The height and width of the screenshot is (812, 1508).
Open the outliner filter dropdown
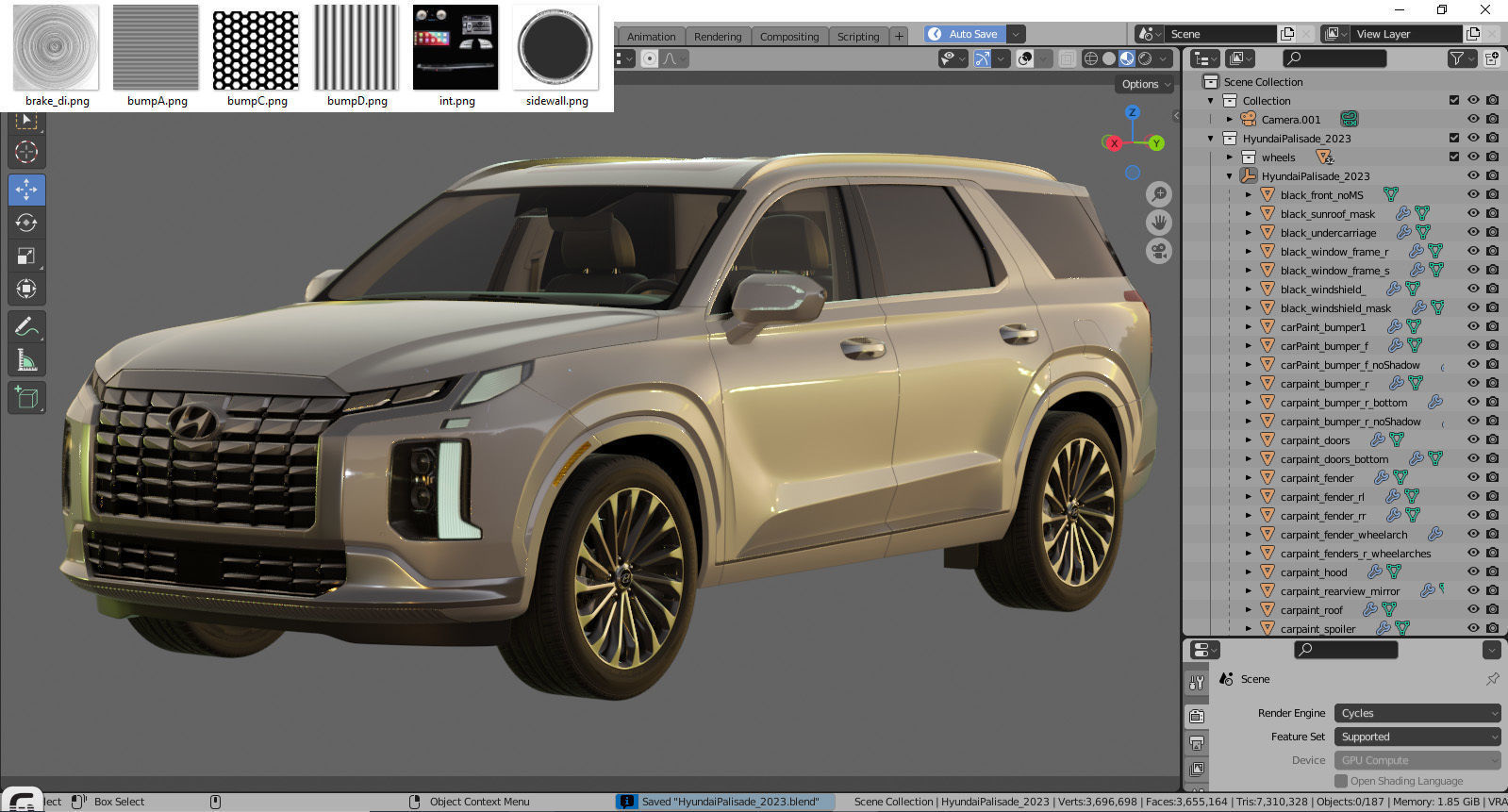1462,58
